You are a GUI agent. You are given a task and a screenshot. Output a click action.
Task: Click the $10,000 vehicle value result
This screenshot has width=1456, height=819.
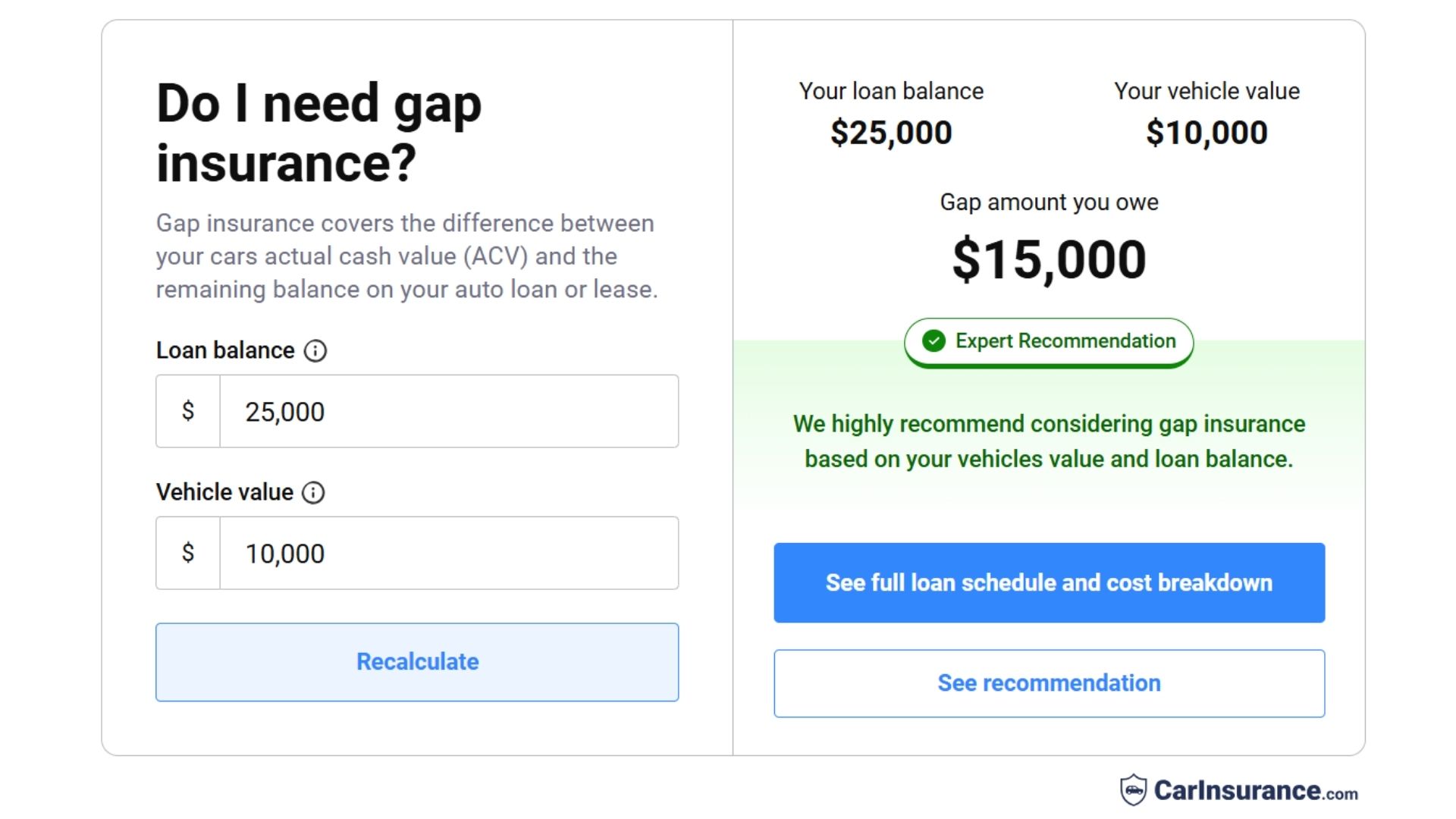click(x=1207, y=133)
